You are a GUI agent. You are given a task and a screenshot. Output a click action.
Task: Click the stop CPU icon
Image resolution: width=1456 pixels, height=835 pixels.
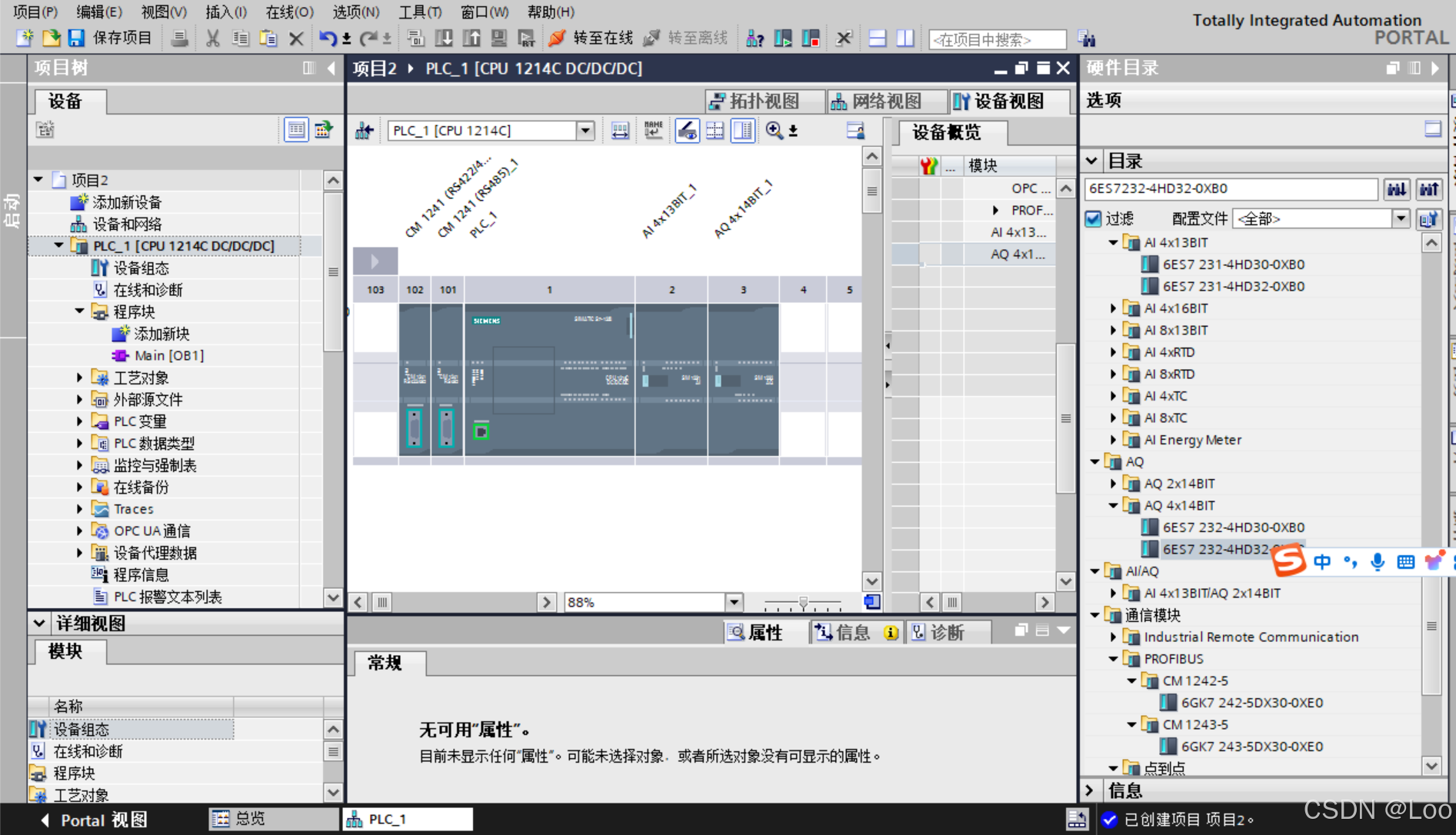pyautogui.click(x=811, y=38)
